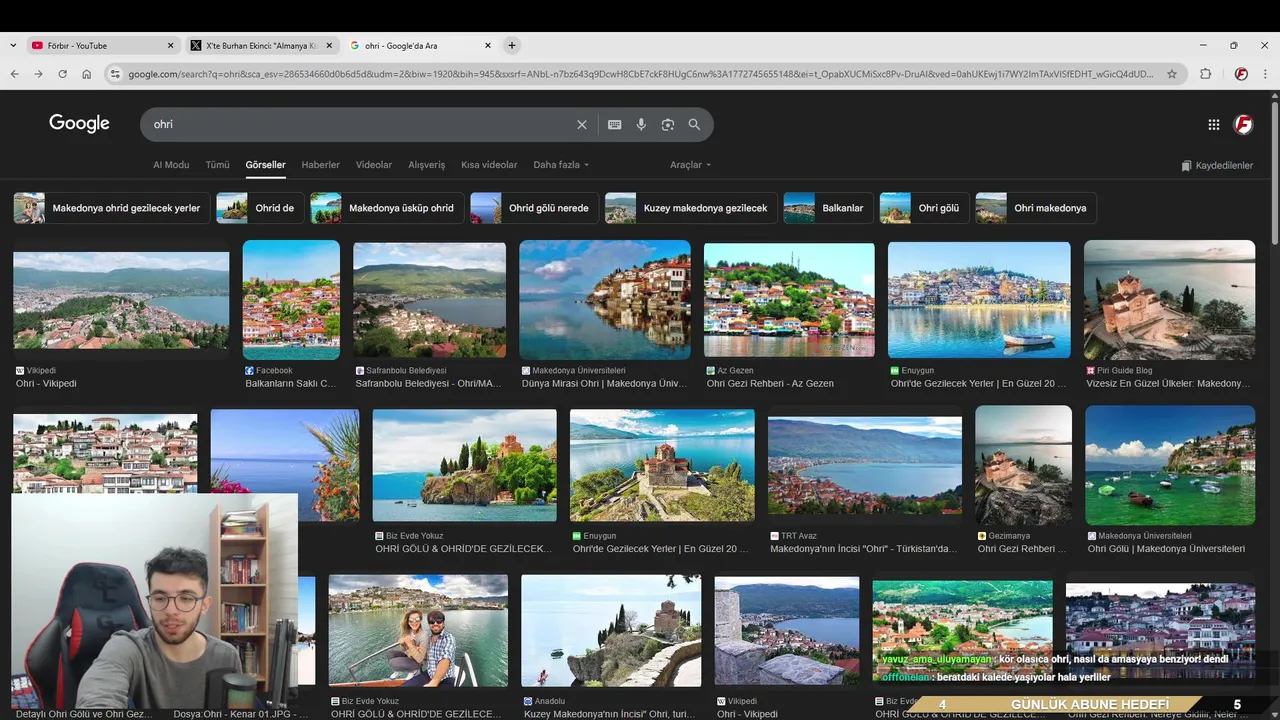Viewport: 1280px width, 720px height.
Task: Open Az Gezen Ohri Gezi Rehberi image
Action: [789, 300]
